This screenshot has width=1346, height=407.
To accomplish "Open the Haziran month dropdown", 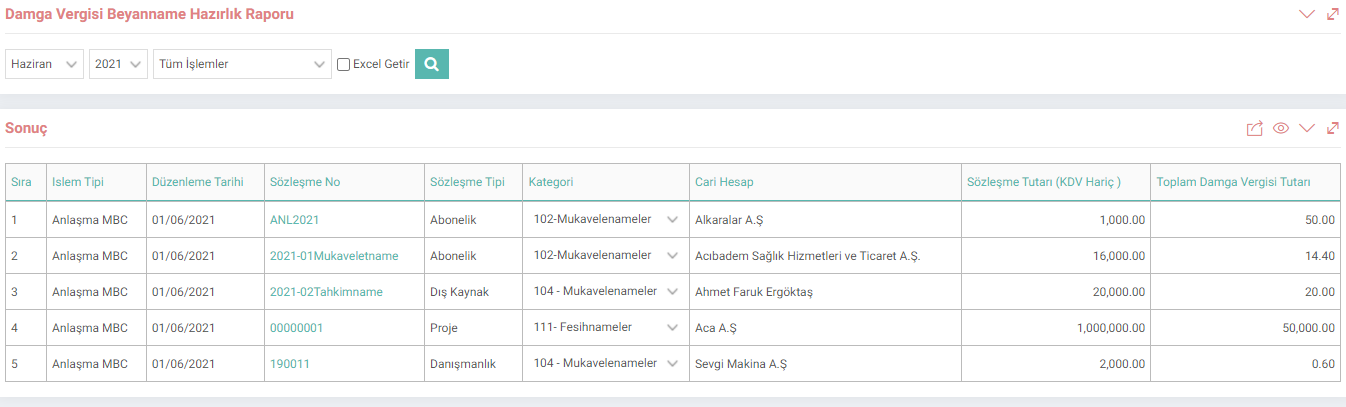I will [45, 64].
